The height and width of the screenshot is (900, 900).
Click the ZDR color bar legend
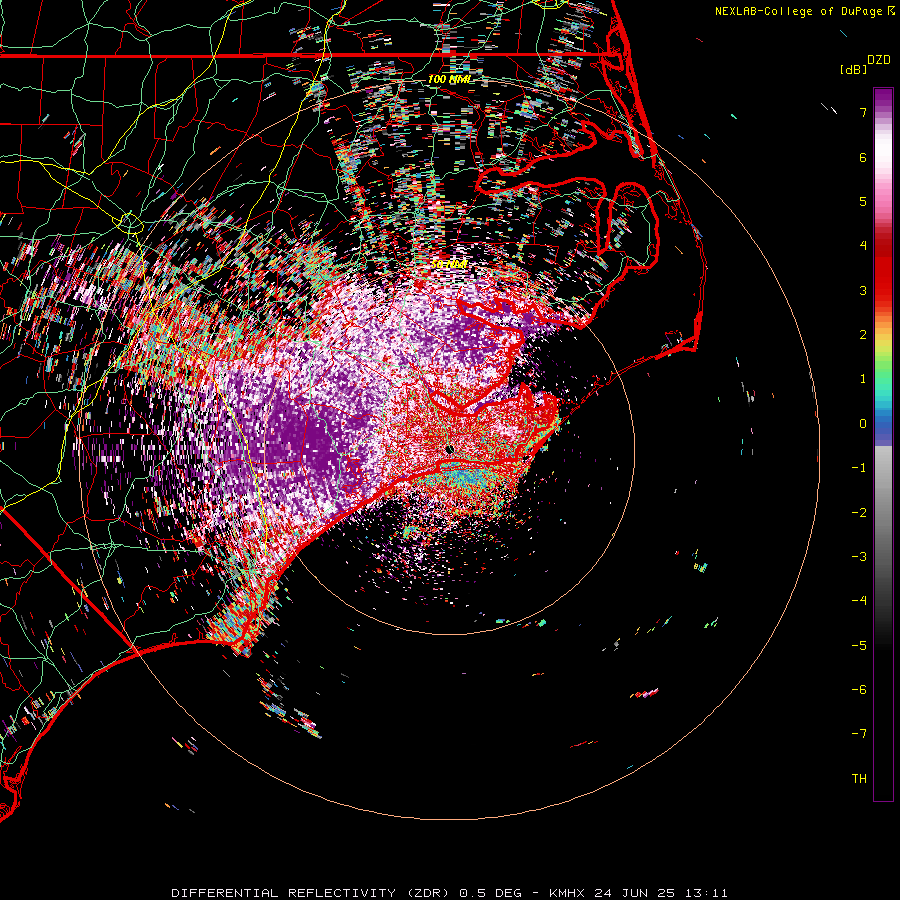883,444
